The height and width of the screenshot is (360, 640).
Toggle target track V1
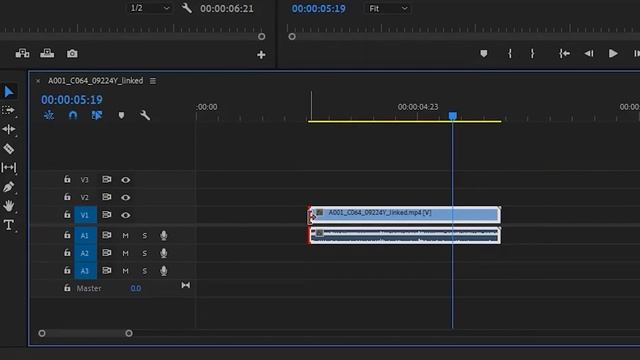[x=85, y=215]
